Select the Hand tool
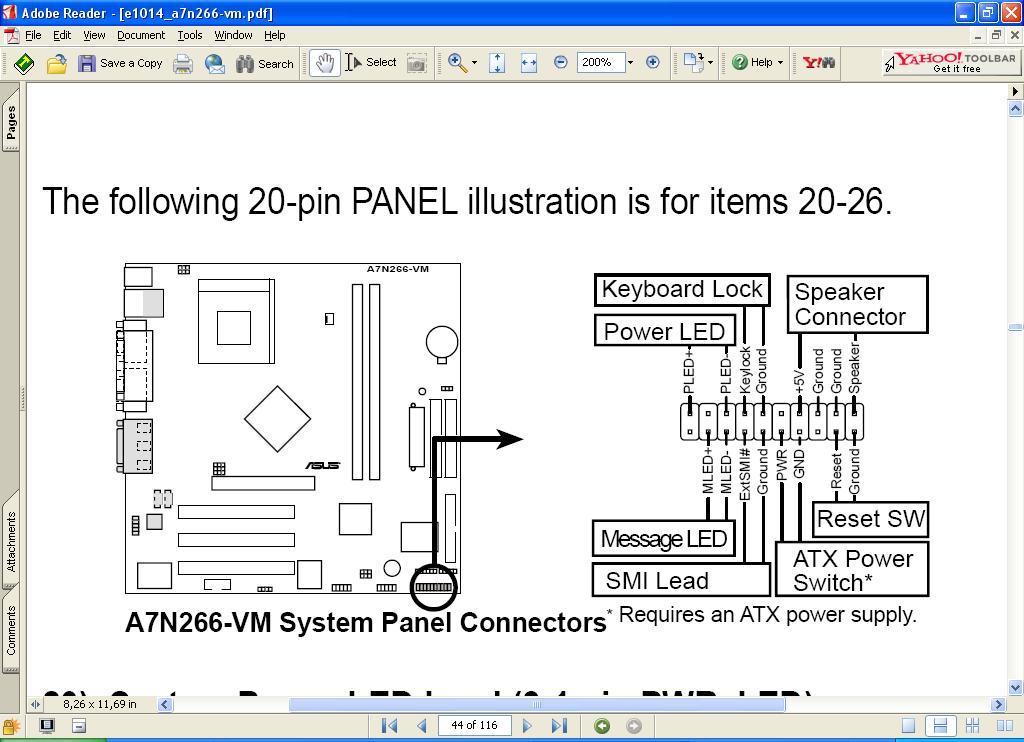1024x742 pixels. [325, 63]
